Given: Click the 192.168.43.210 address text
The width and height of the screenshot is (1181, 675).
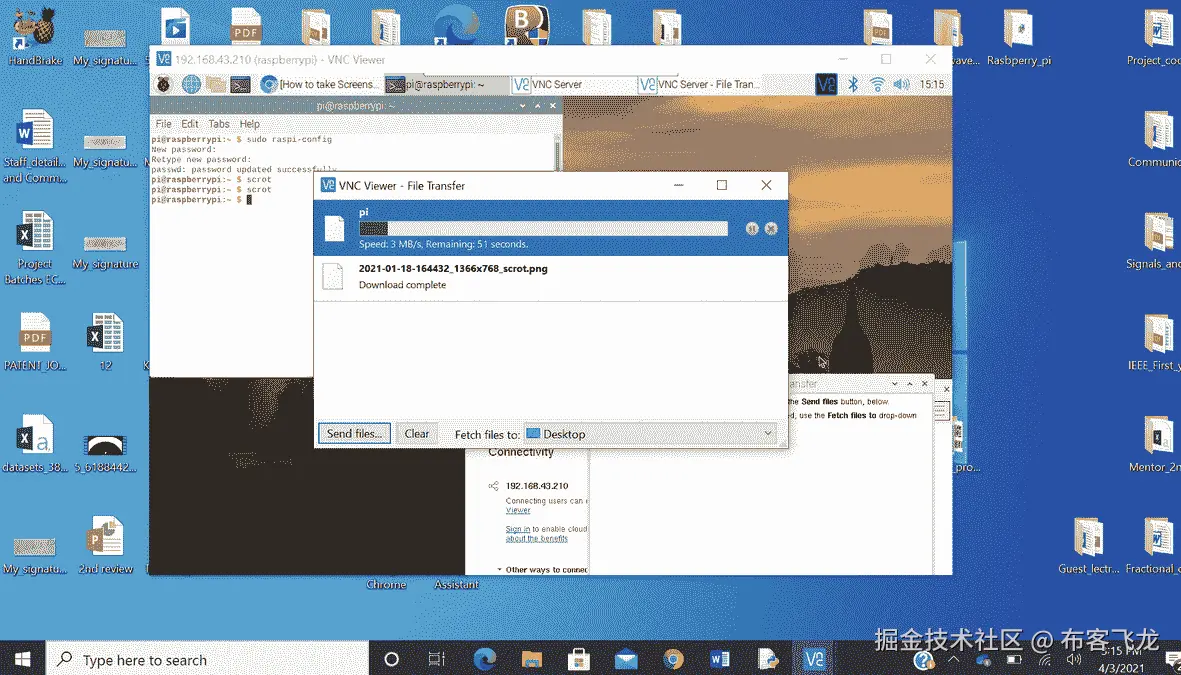Looking at the screenshot, I should coord(536,486).
